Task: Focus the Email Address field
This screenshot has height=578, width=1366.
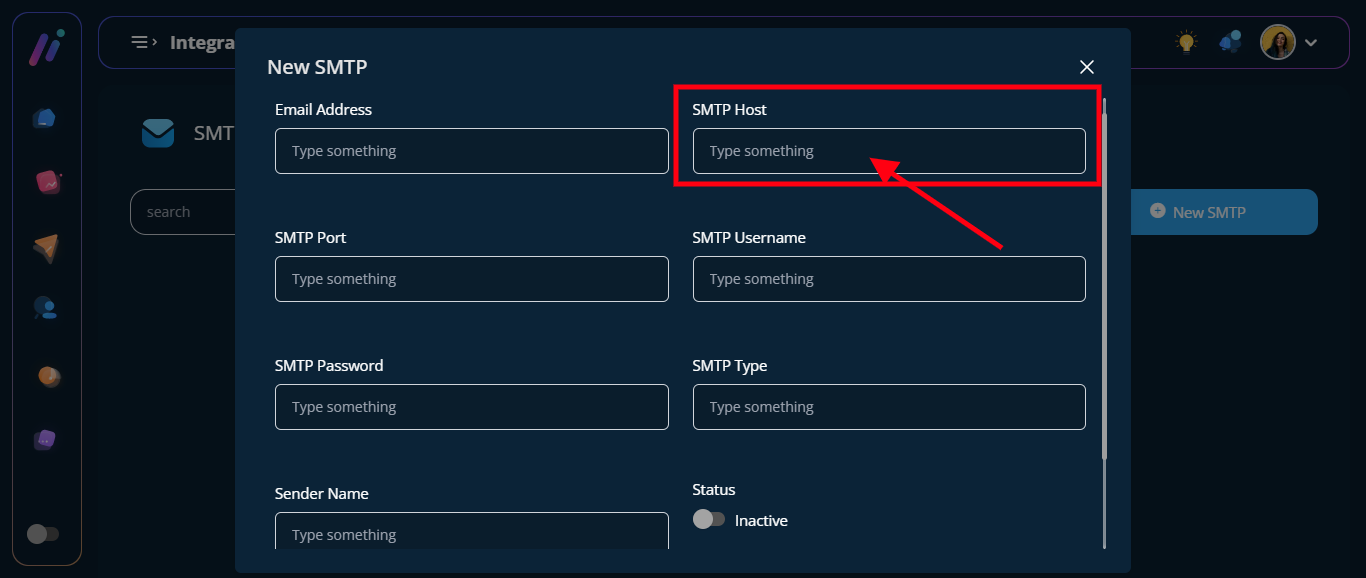Action: pos(471,151)
